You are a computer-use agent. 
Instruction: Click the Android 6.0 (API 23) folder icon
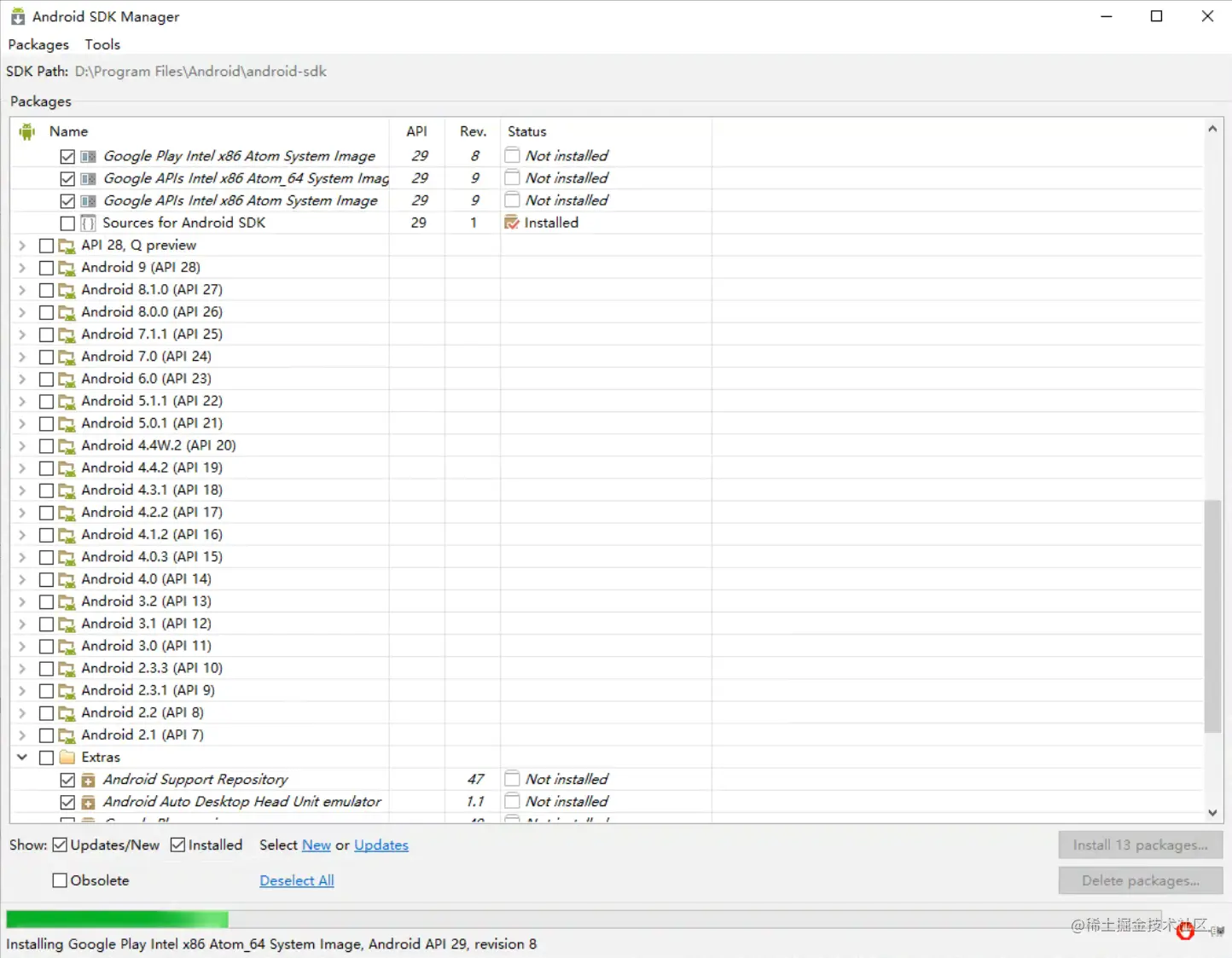pyautogui.click(x=67, y=379)
